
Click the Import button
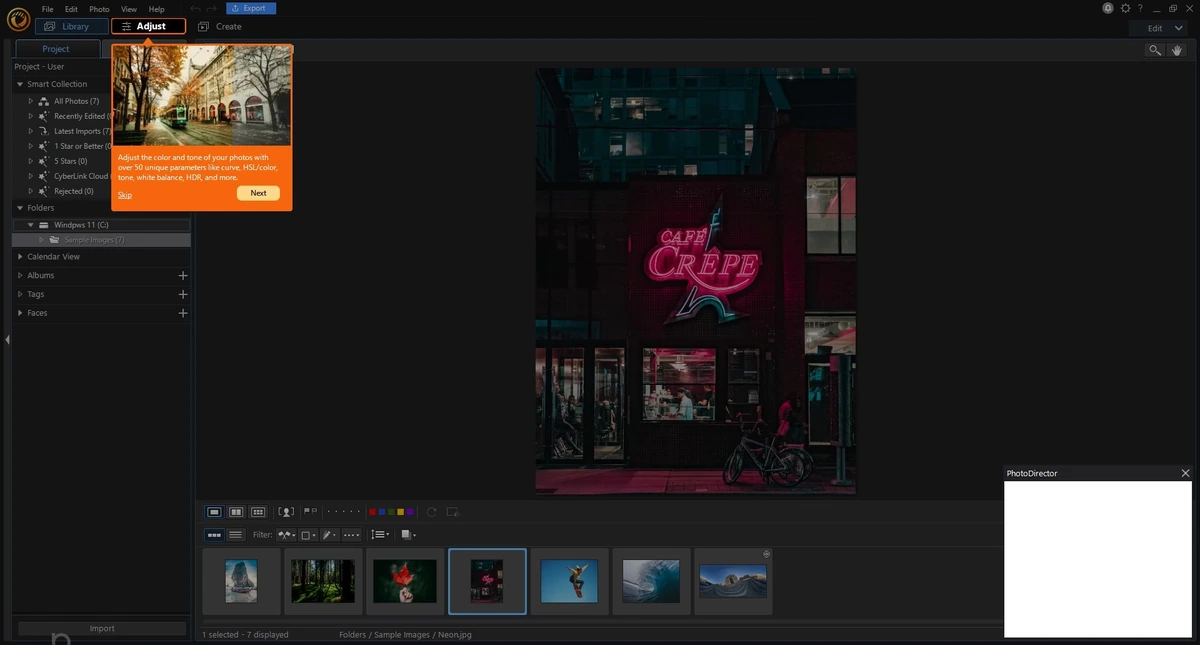click(x=102, y=628)
